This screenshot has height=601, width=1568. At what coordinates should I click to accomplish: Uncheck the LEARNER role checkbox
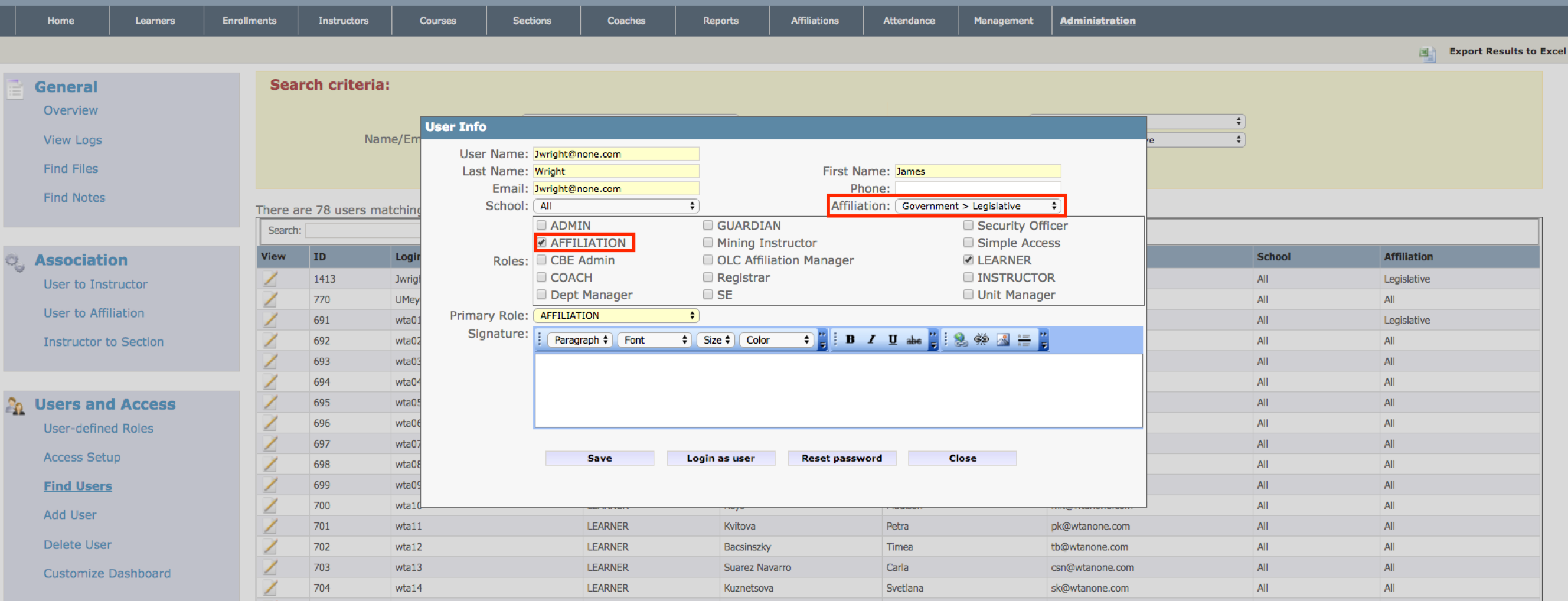(968, 260)
